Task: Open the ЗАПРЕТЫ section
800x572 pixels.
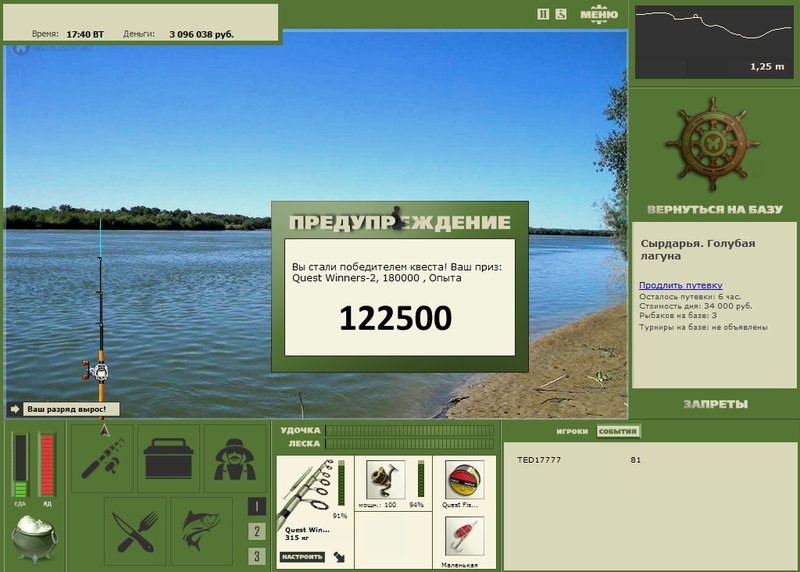Action: 715,404
